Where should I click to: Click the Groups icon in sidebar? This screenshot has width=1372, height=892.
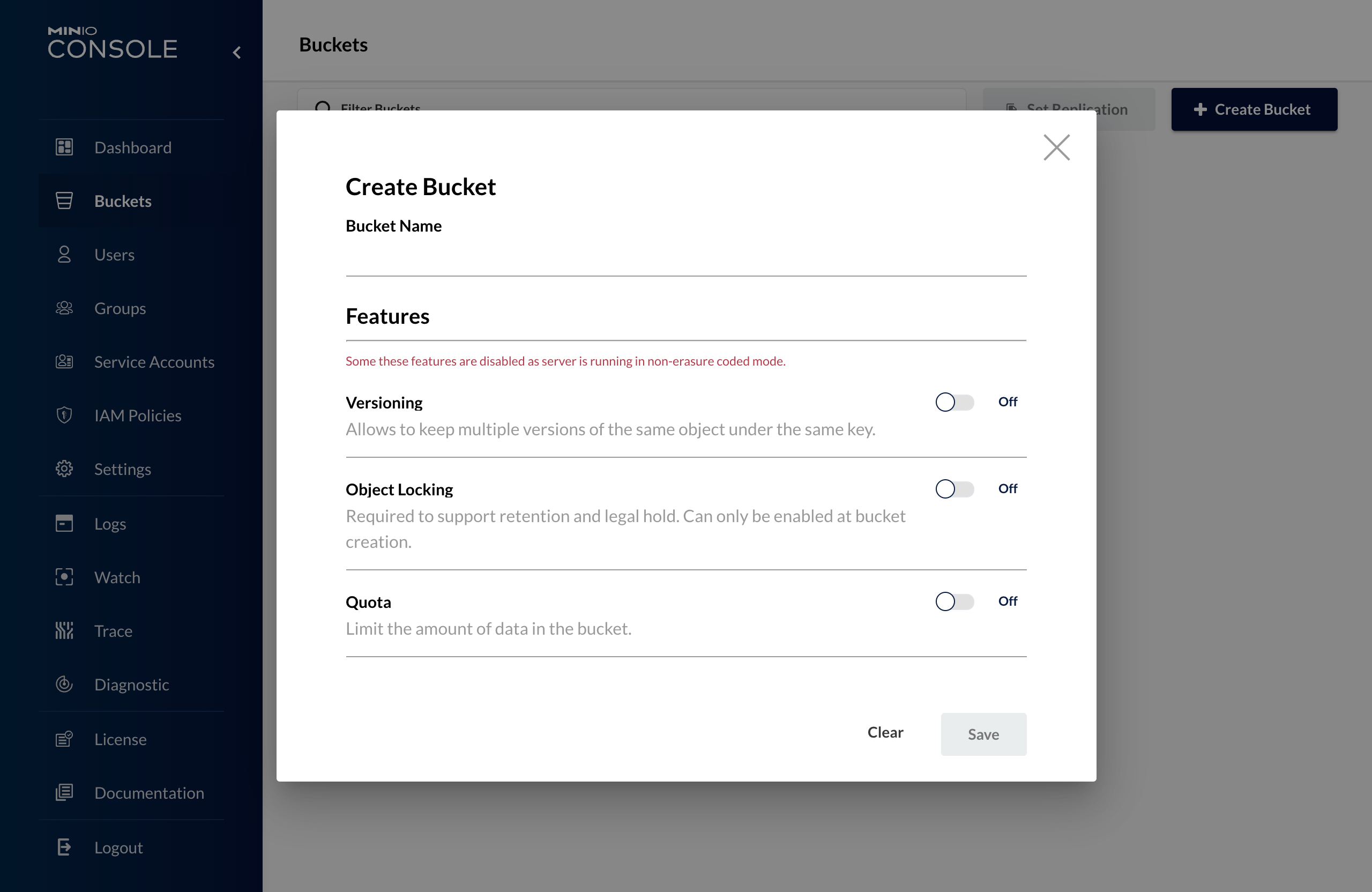[x=64, y=308]
